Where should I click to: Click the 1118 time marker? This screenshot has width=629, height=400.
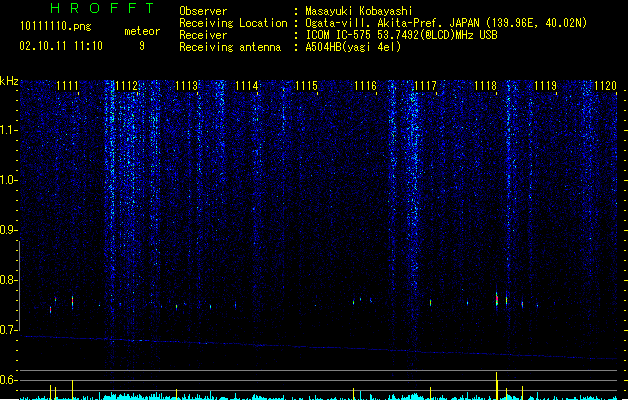pyautogui.click(x=485, y=86)
